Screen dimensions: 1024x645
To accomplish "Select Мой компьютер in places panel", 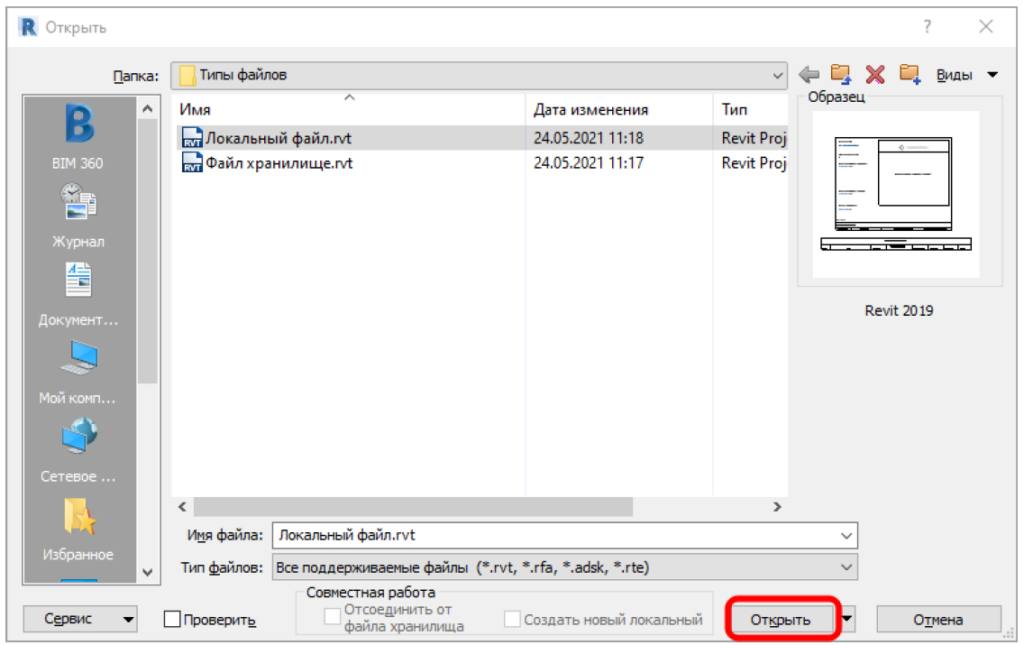I will click(x=78, y=360).
